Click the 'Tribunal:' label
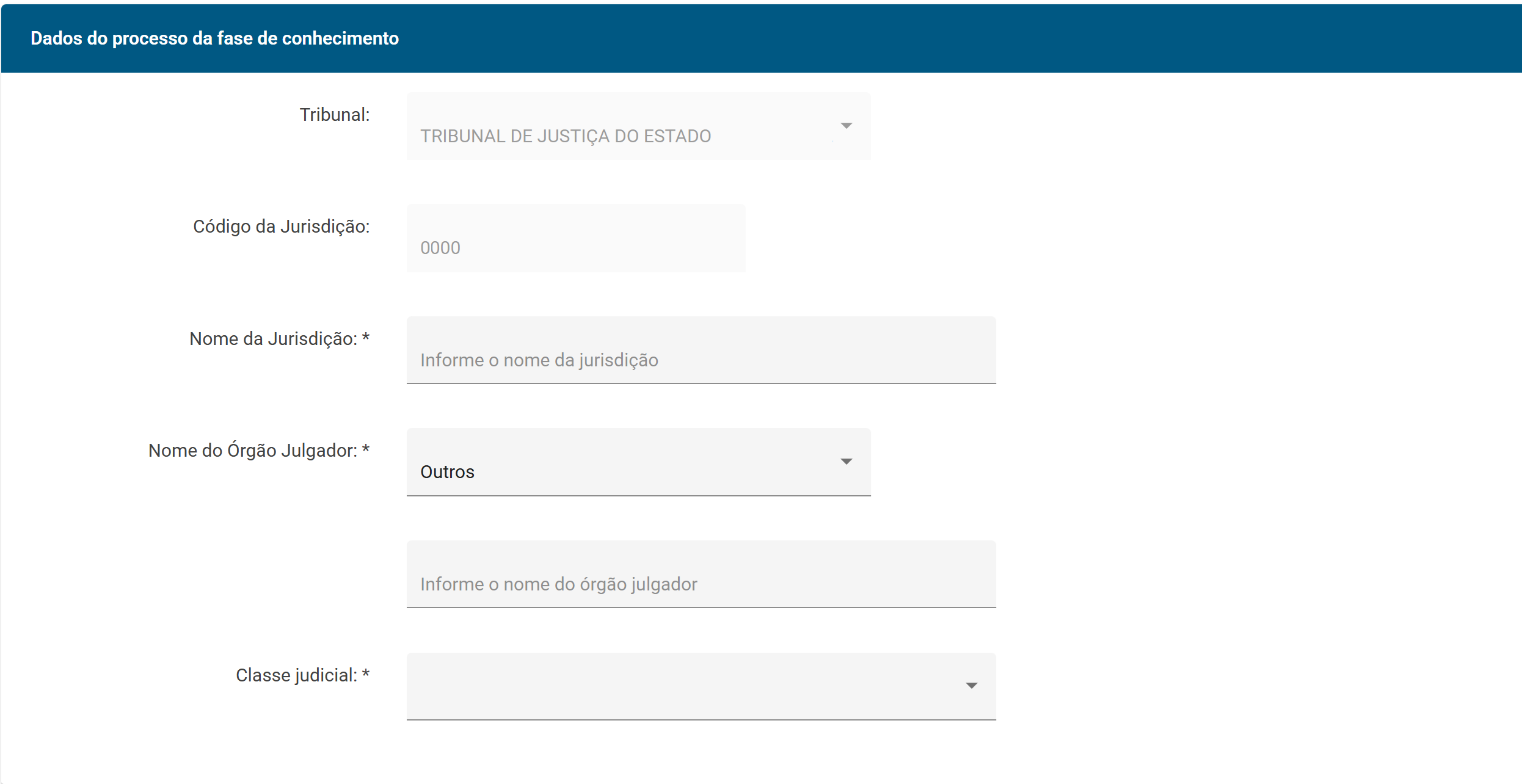This screenshot has width=1522, height=784. click(334, 115)
